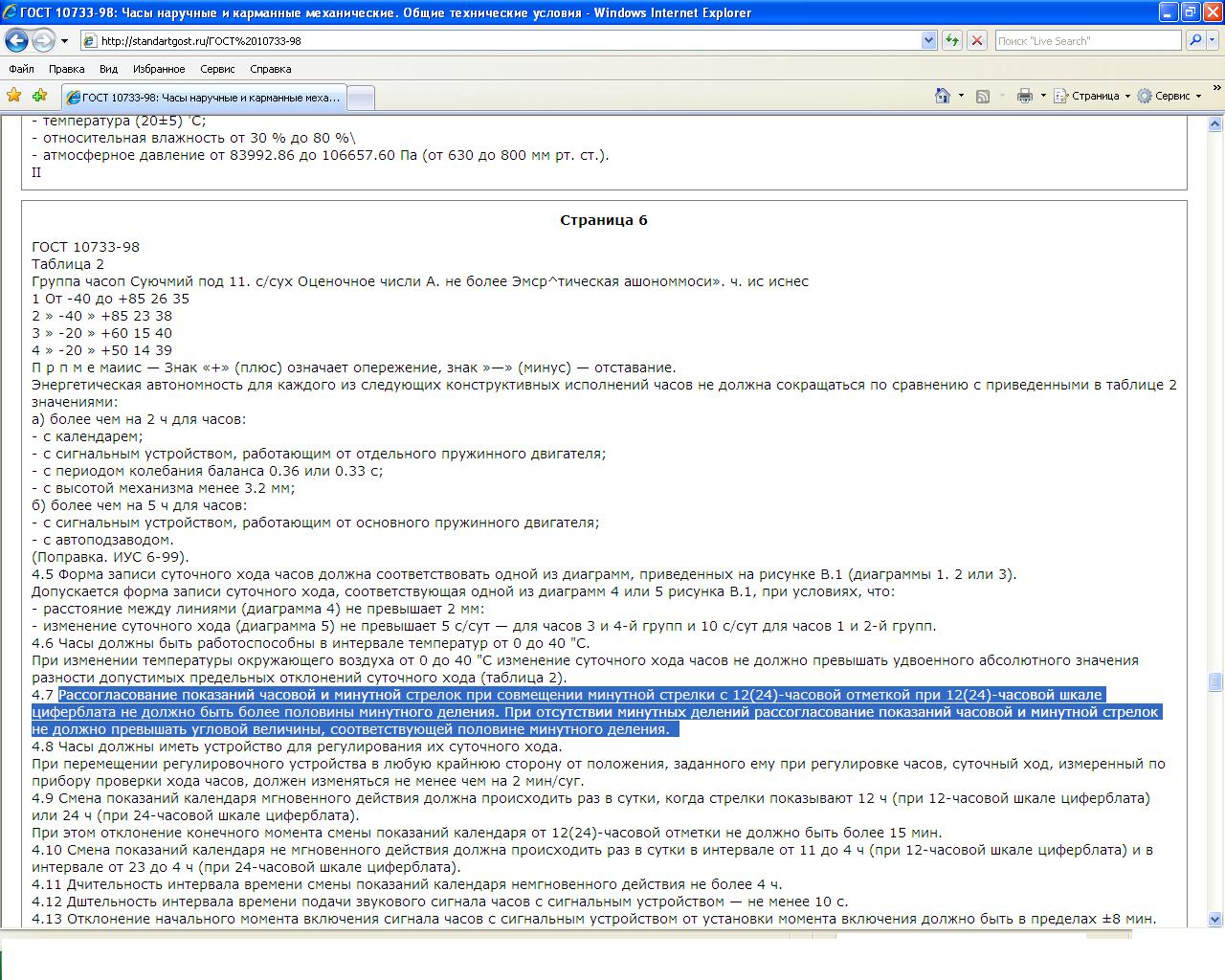Expand the address bar history dropdown
Viewport: 1225px width, 980px height.
point(928,40)
